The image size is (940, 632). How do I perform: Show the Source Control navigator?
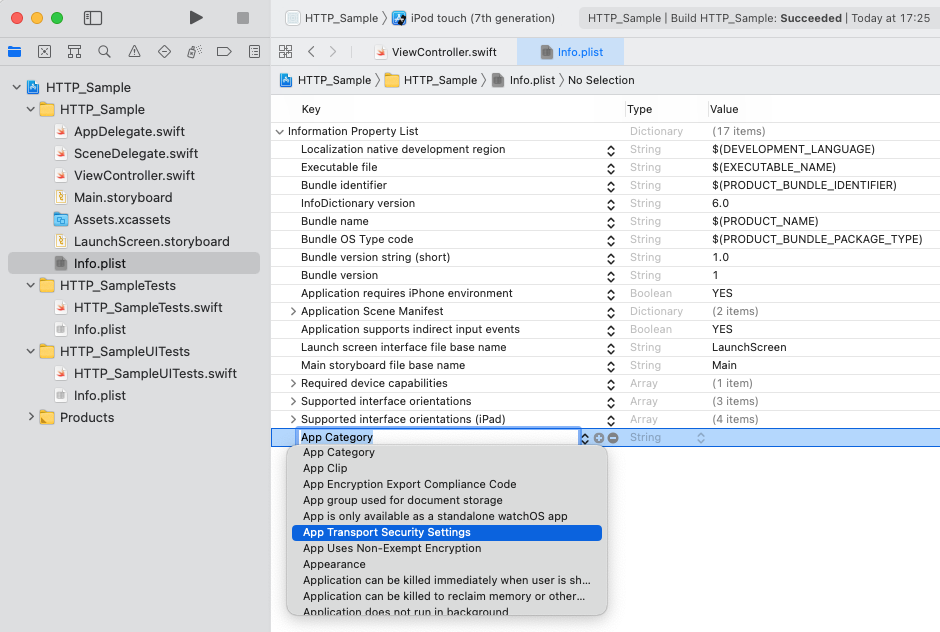click(44, 52)
